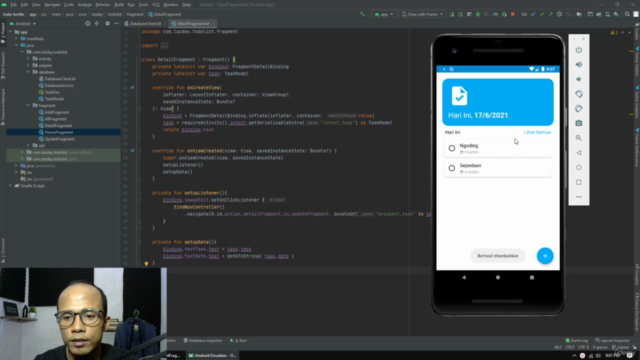Raise emulator volume with volume up icon
The width and height of the screenshot is (640, 360).
pos(579,64)
